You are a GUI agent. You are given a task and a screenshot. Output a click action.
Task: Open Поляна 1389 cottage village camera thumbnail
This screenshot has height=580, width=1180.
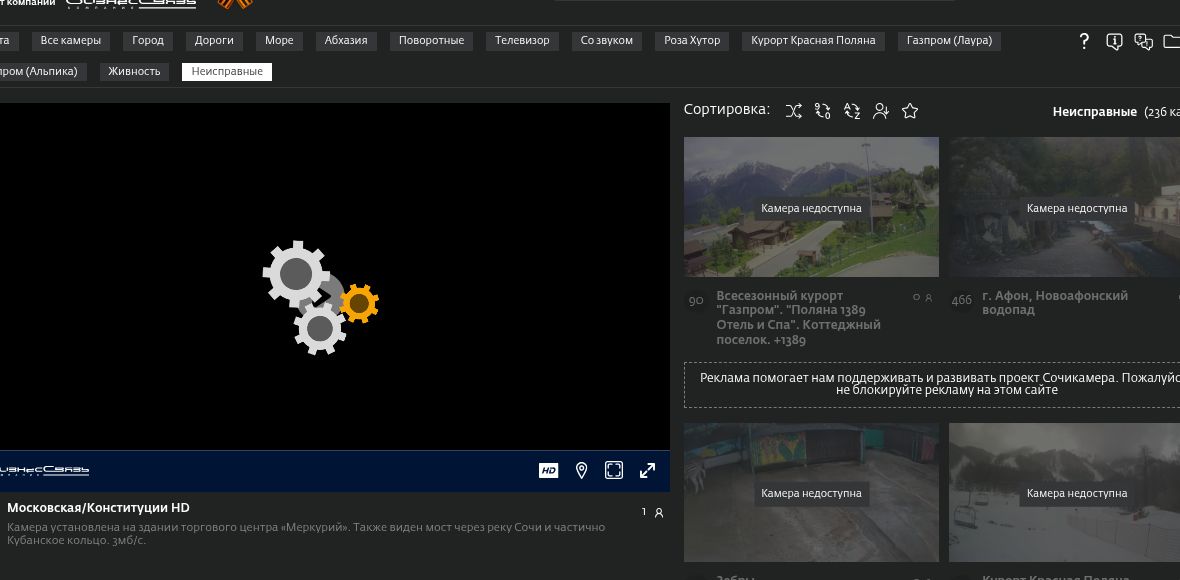pos(811,207)
